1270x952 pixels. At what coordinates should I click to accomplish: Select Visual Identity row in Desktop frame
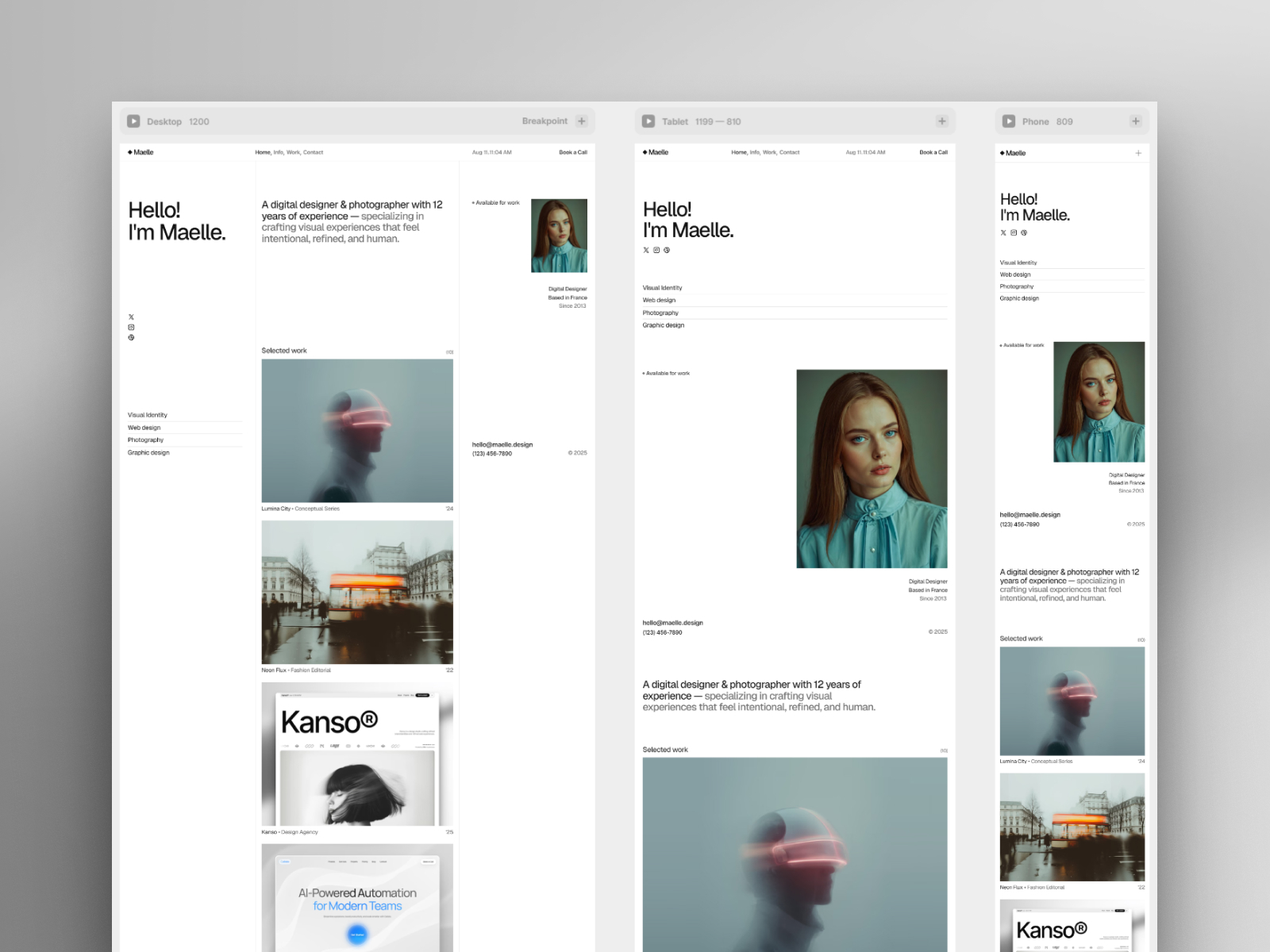(185, 415)
